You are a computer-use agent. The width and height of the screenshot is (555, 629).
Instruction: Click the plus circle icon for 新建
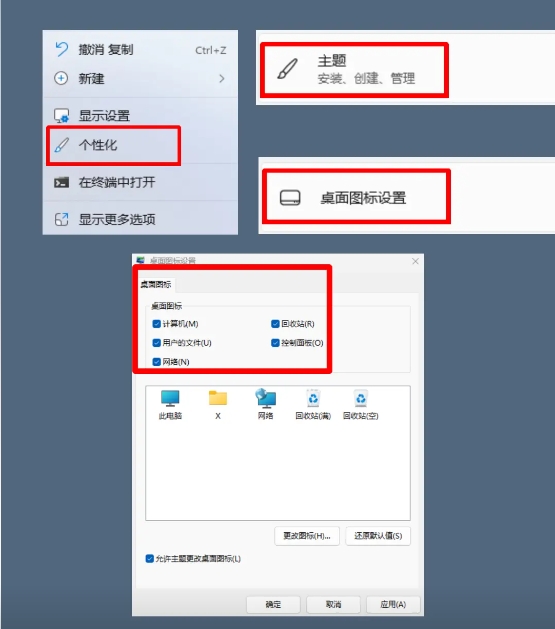[61, 78]
